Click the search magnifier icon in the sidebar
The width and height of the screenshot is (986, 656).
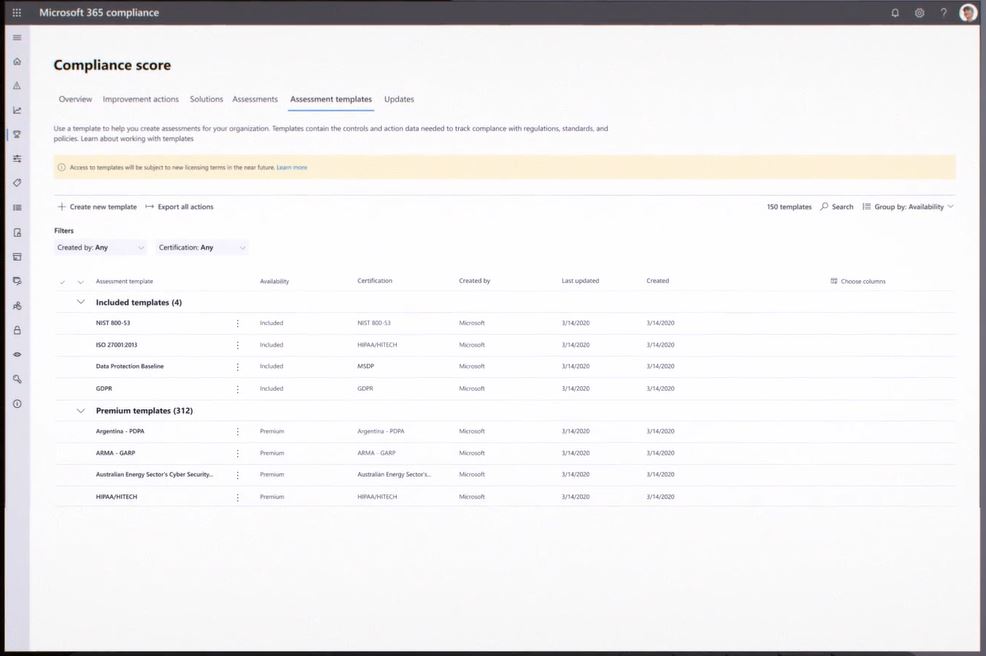pyautogui.click(x=16, y=378)
